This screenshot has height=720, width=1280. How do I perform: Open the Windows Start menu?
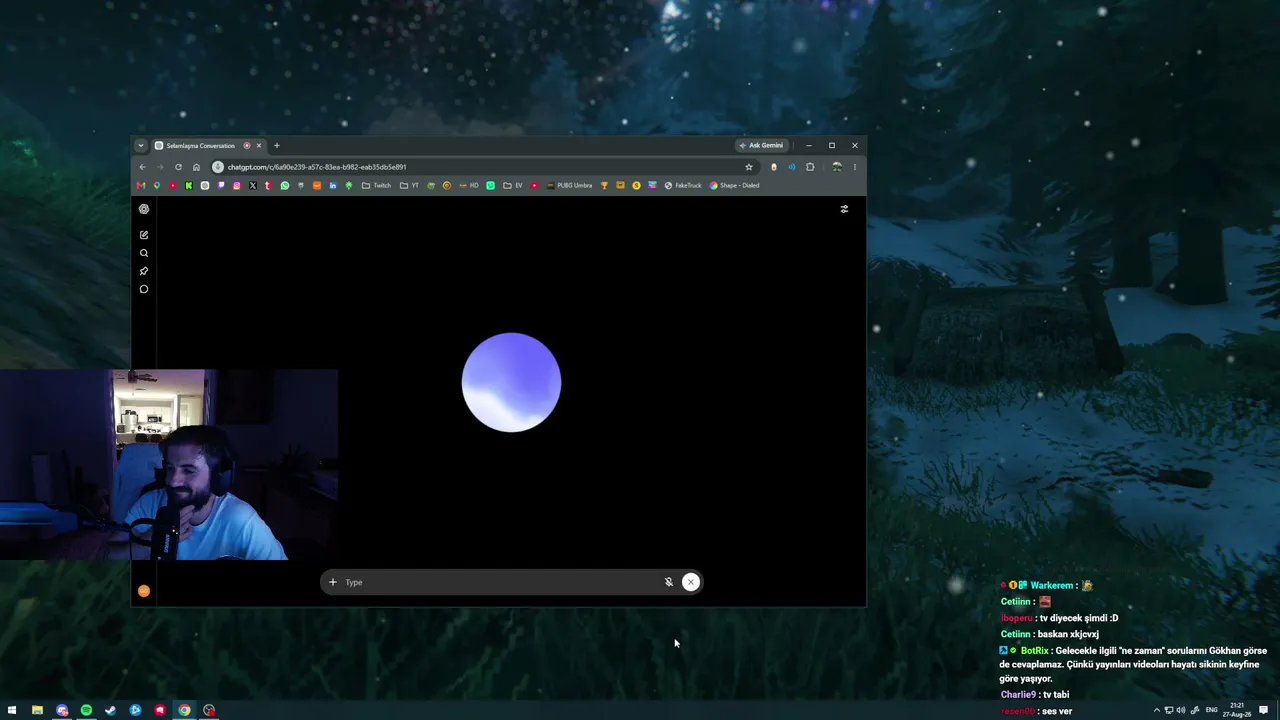(x=12, y=711)
